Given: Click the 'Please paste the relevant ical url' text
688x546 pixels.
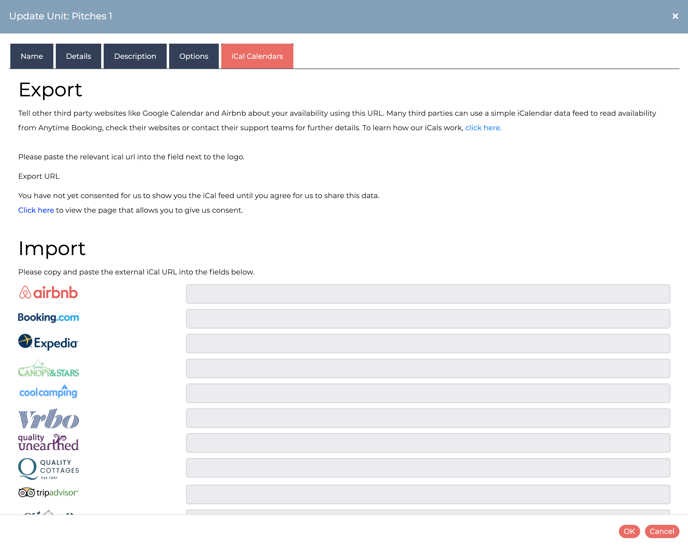Looking at the screenshot, I should tap(131, 157).
